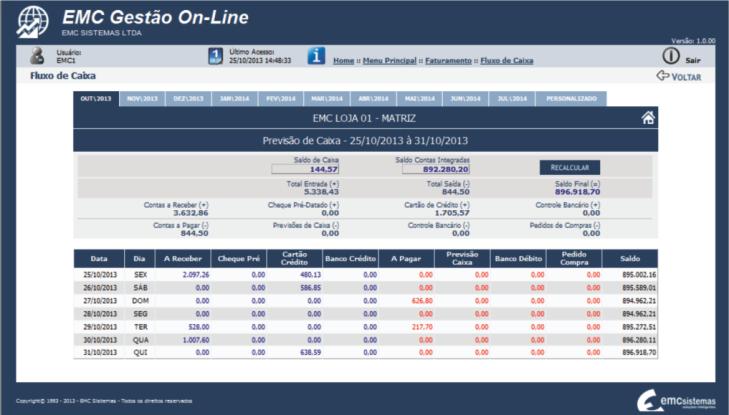This screenshot has width=729, height=415.
Task: Click the Fluxo de Caixa breadcrumb link
Action: pyautogui.click(x=507, y=60)
